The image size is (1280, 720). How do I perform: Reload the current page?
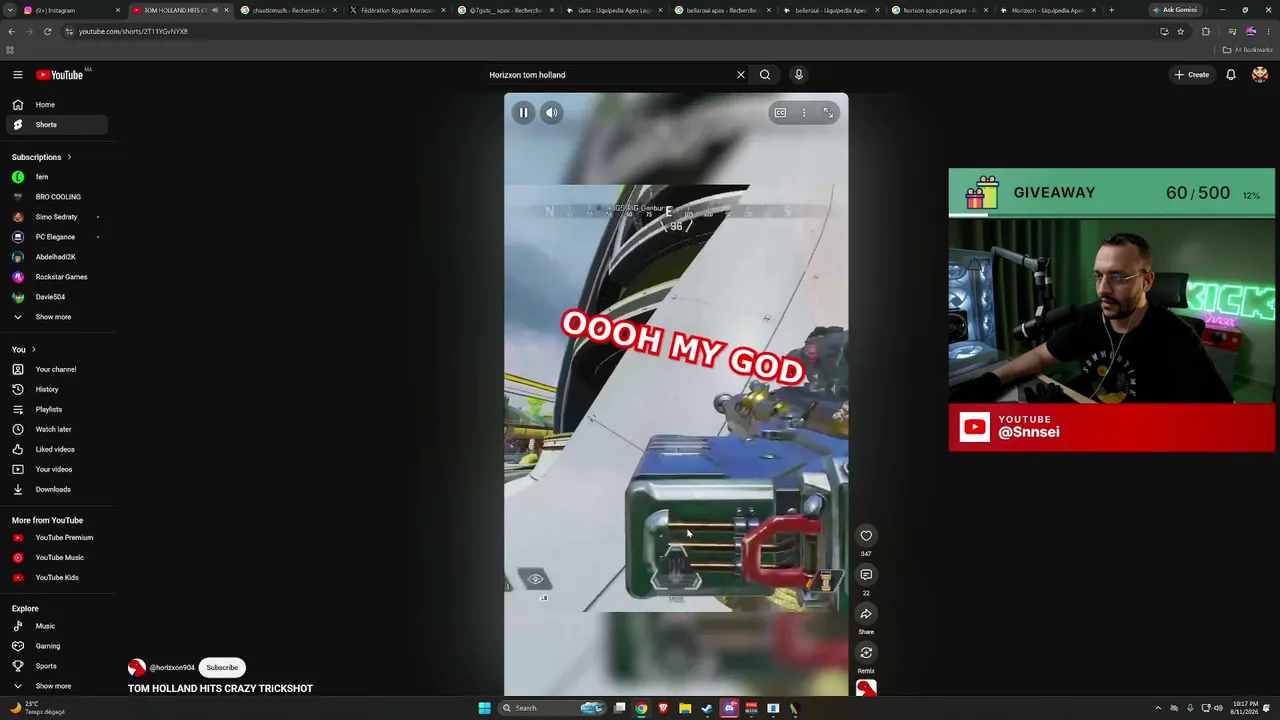pos(47,31)
